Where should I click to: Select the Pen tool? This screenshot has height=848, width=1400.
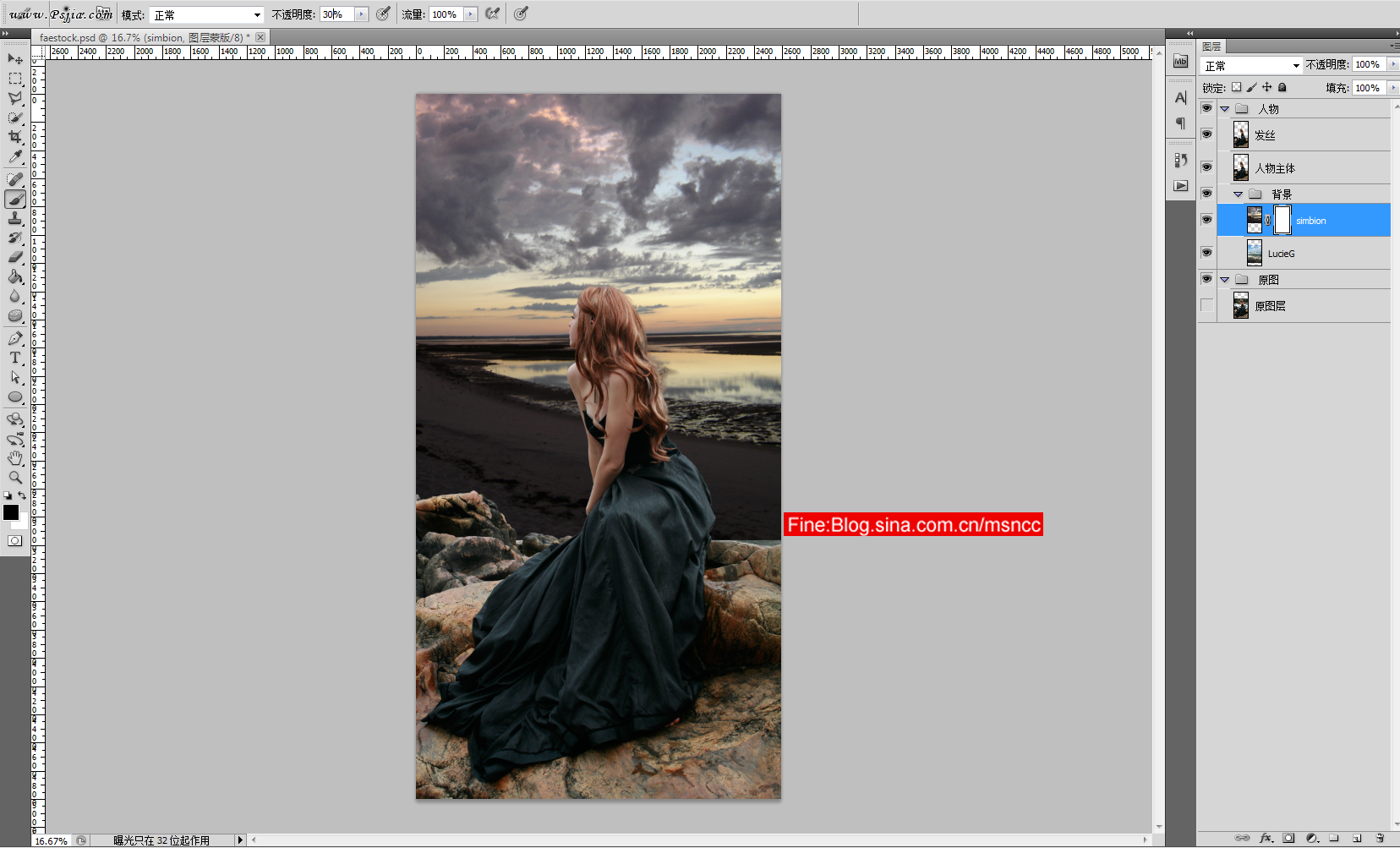tap(15, 338)
